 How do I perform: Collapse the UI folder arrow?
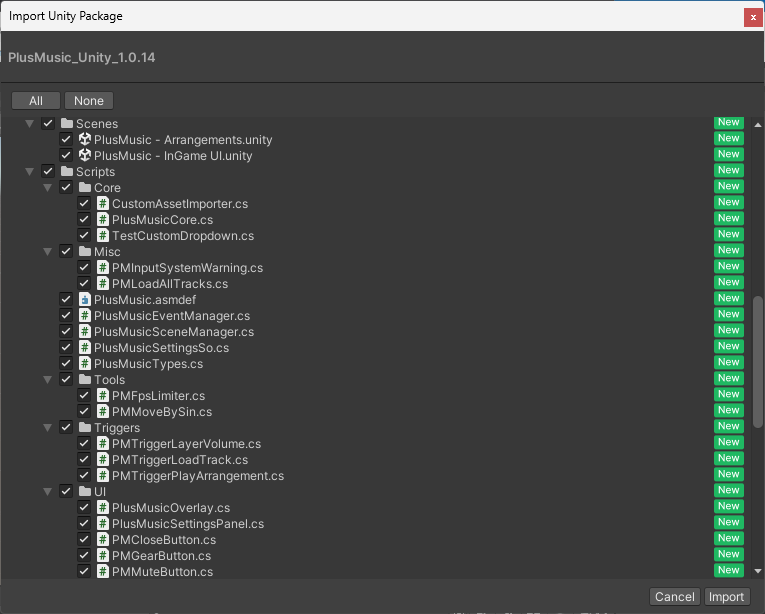point(47,492)
